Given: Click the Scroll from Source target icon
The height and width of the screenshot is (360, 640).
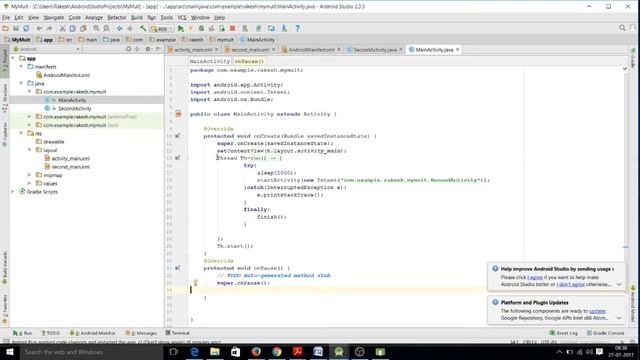Looking at the screenshot, I should [128, 49].
